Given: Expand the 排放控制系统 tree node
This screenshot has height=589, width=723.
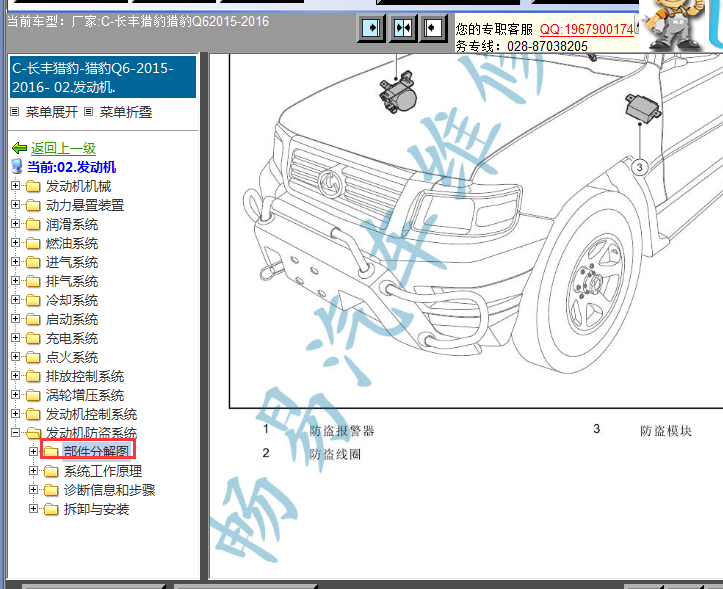Looking at the screenshot, I should click(x=16, y=376).
